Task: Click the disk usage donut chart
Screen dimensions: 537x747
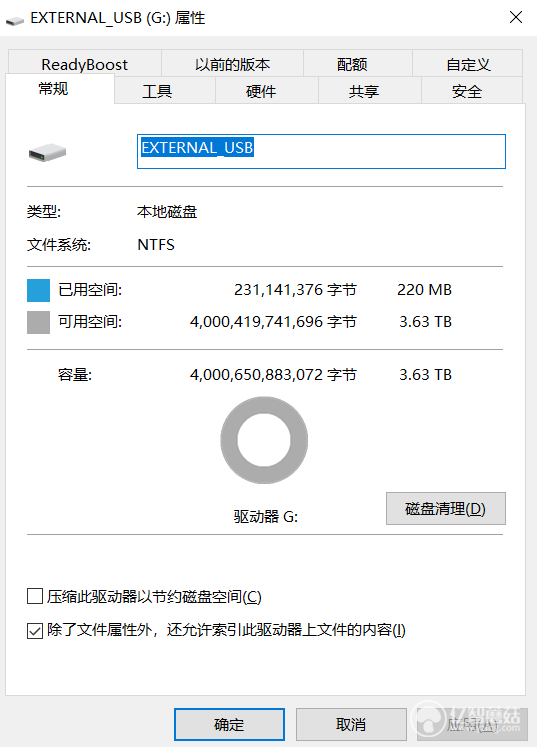Action: [264, 440]
